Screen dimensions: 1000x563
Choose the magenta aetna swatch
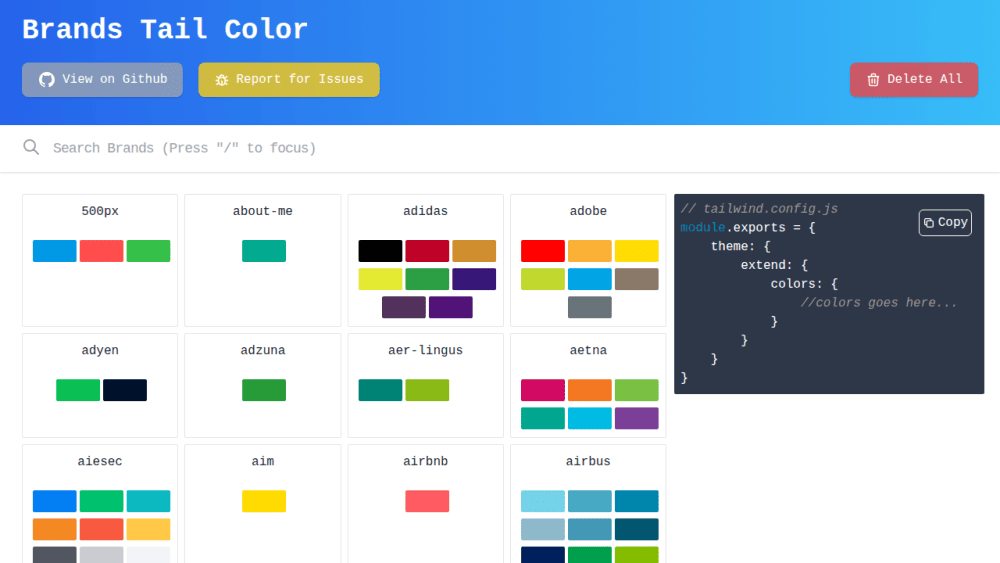coord(543,390)
